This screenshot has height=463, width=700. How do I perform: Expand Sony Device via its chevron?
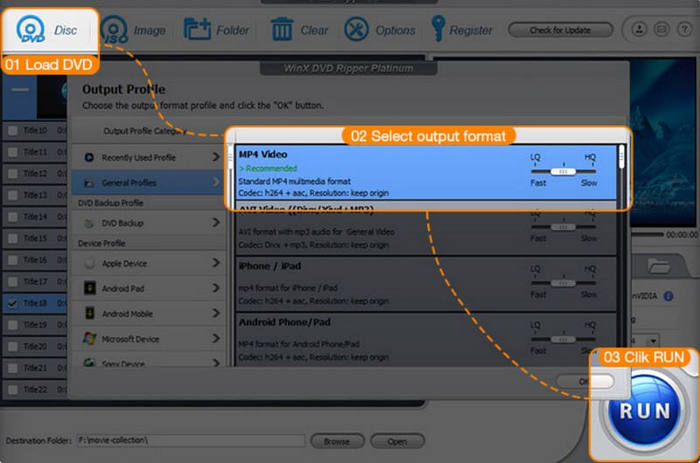click(x=216, y=362)
